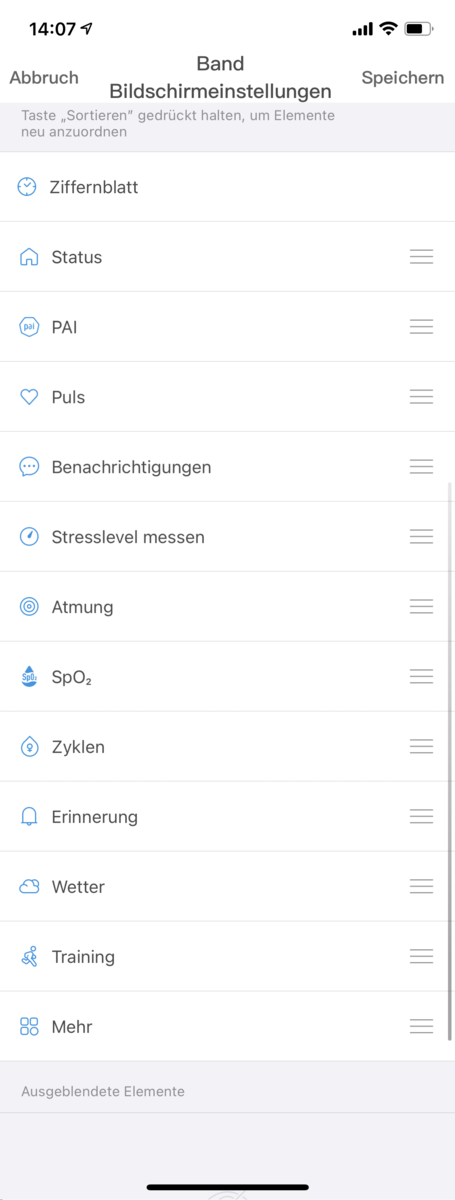Click the Training runner icon
The image size is (455, 1200).
point(30,957)
